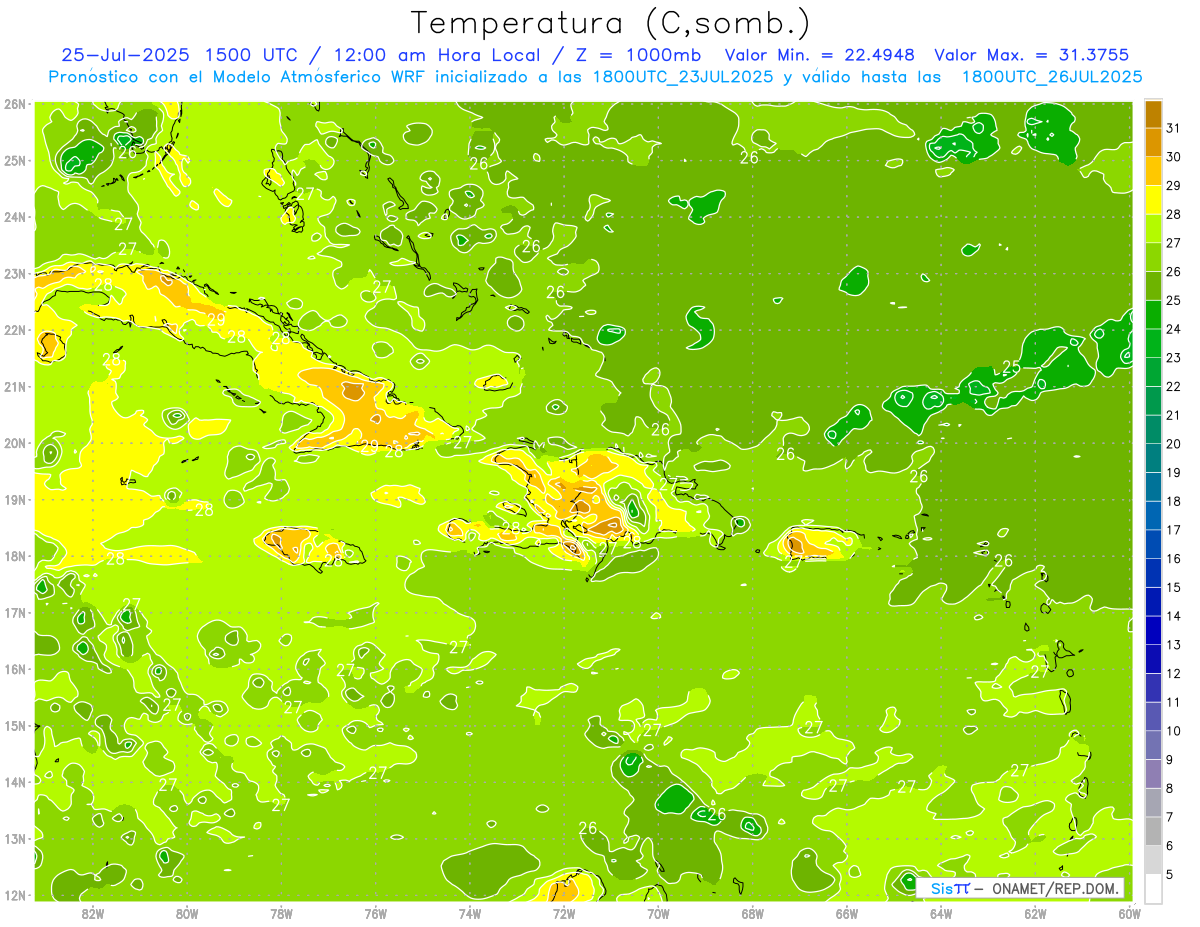1200x927 pixels.
Task: Click the title "Temperatura (C,somb.)"
Action: (611, 23)
